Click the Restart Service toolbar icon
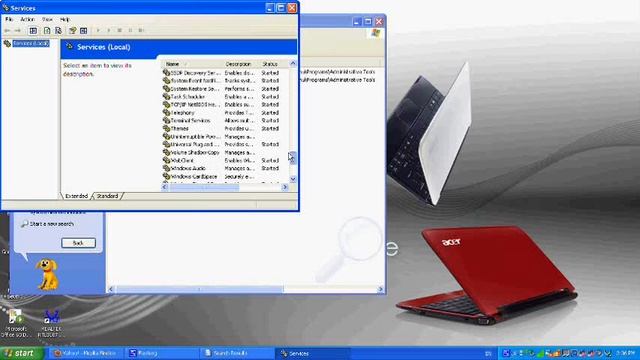The height and width of the screenshot is (360, 640). (141, 30)
